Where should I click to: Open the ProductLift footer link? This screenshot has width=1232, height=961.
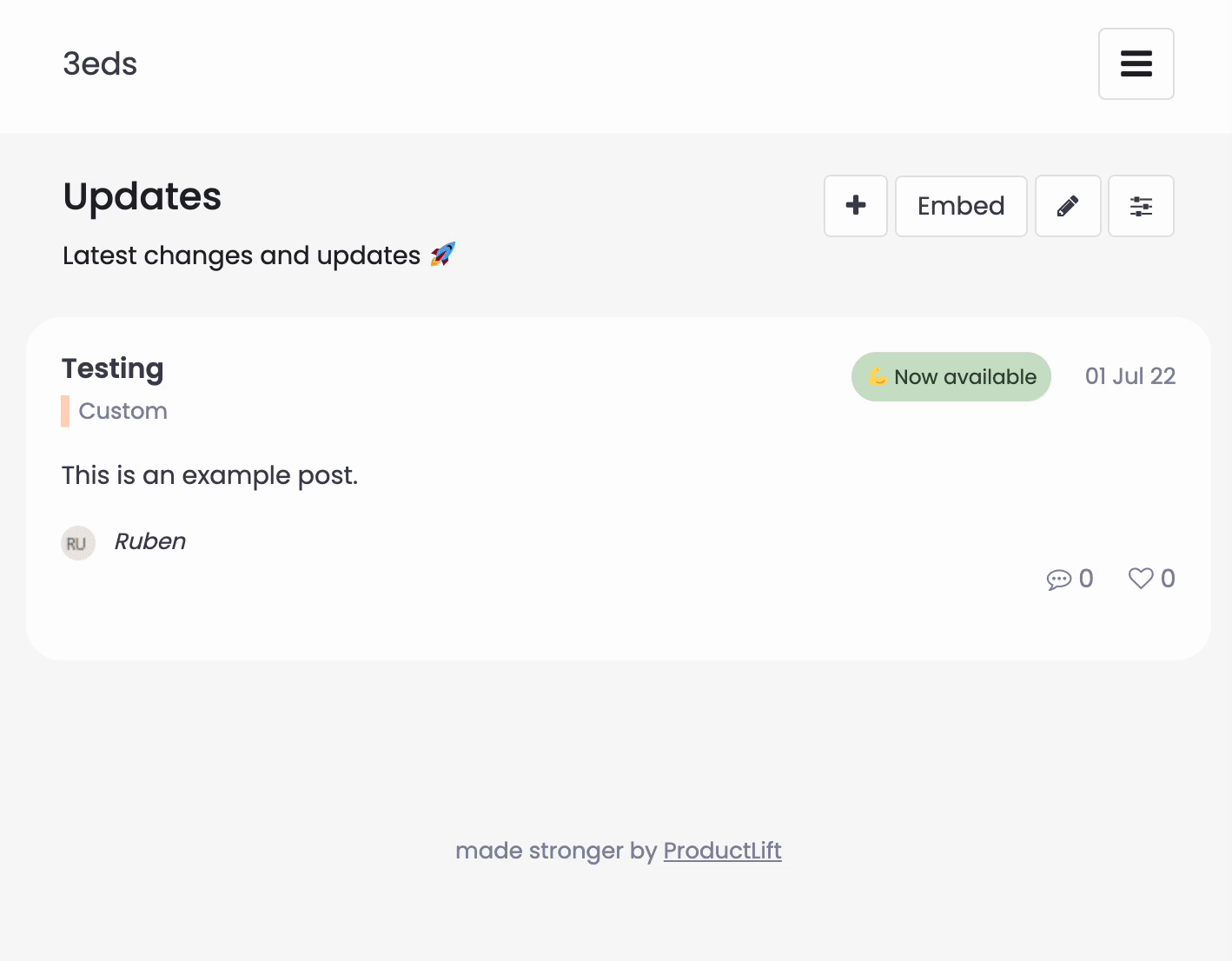click(722, 851)
